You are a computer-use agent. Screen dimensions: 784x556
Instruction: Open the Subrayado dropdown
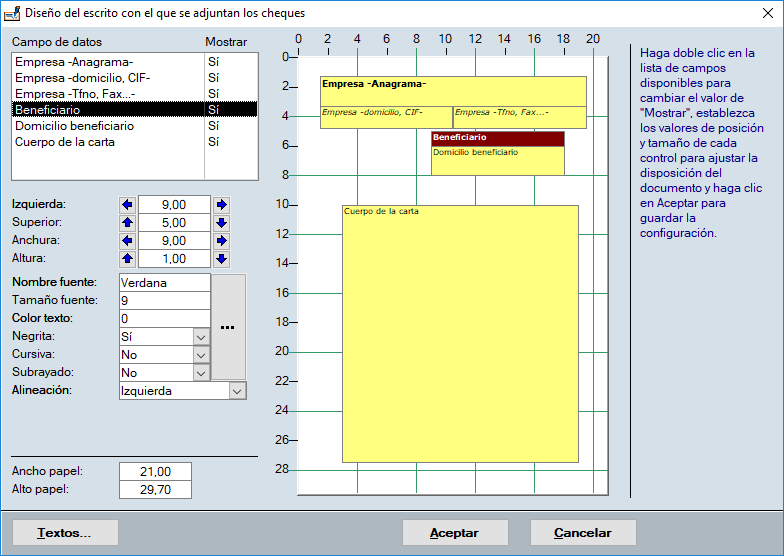point(200,373)
